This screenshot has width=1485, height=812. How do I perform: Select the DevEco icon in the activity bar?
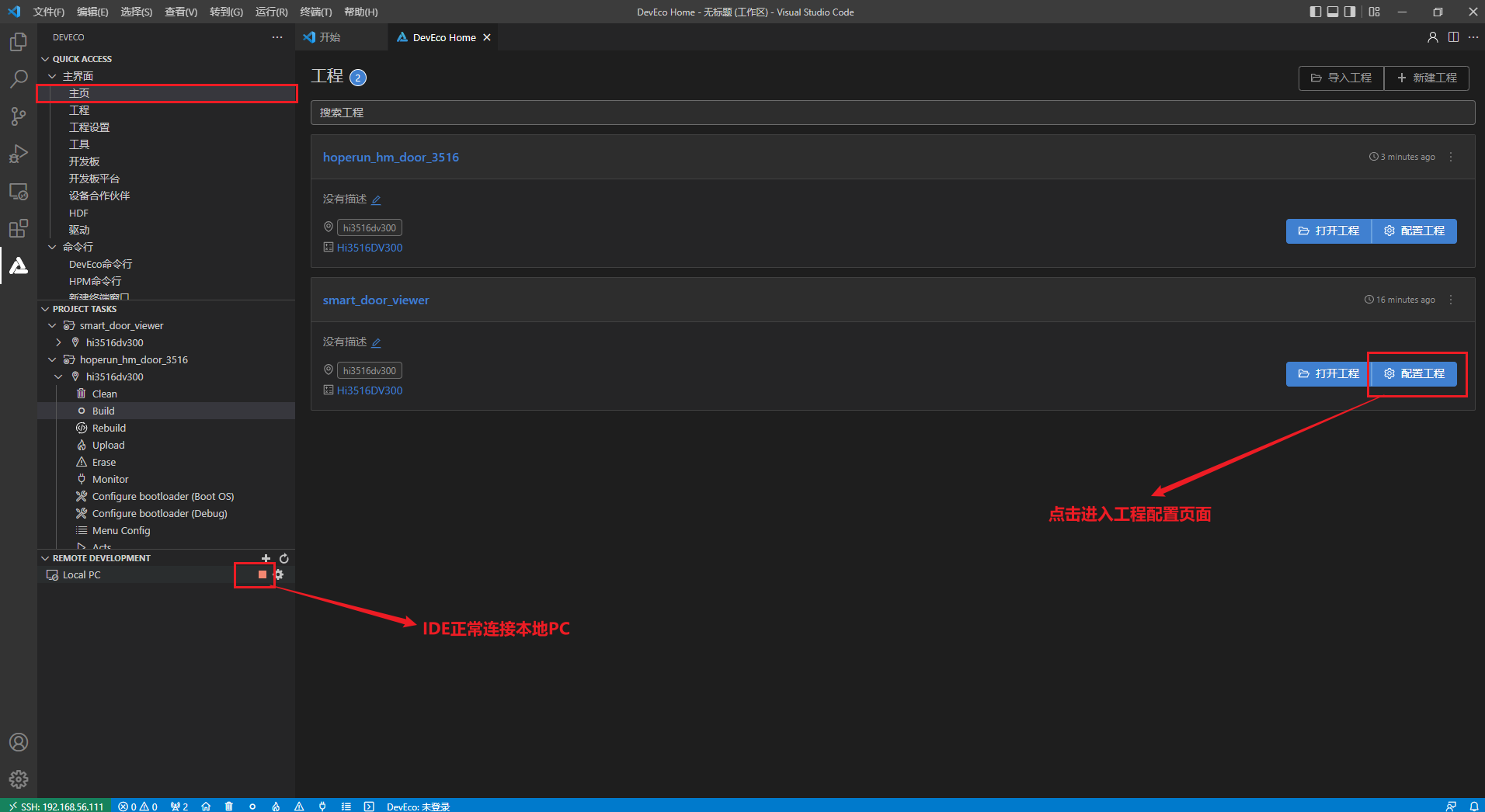(19, 265)
